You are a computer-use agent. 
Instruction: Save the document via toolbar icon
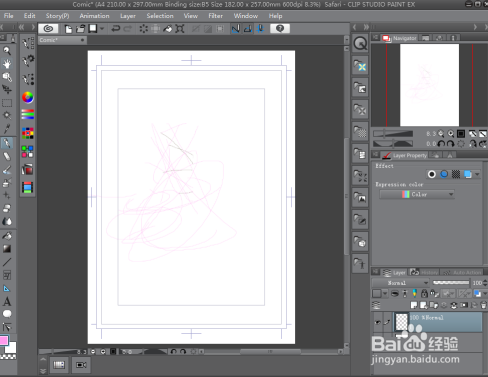(x=93, y=29)
